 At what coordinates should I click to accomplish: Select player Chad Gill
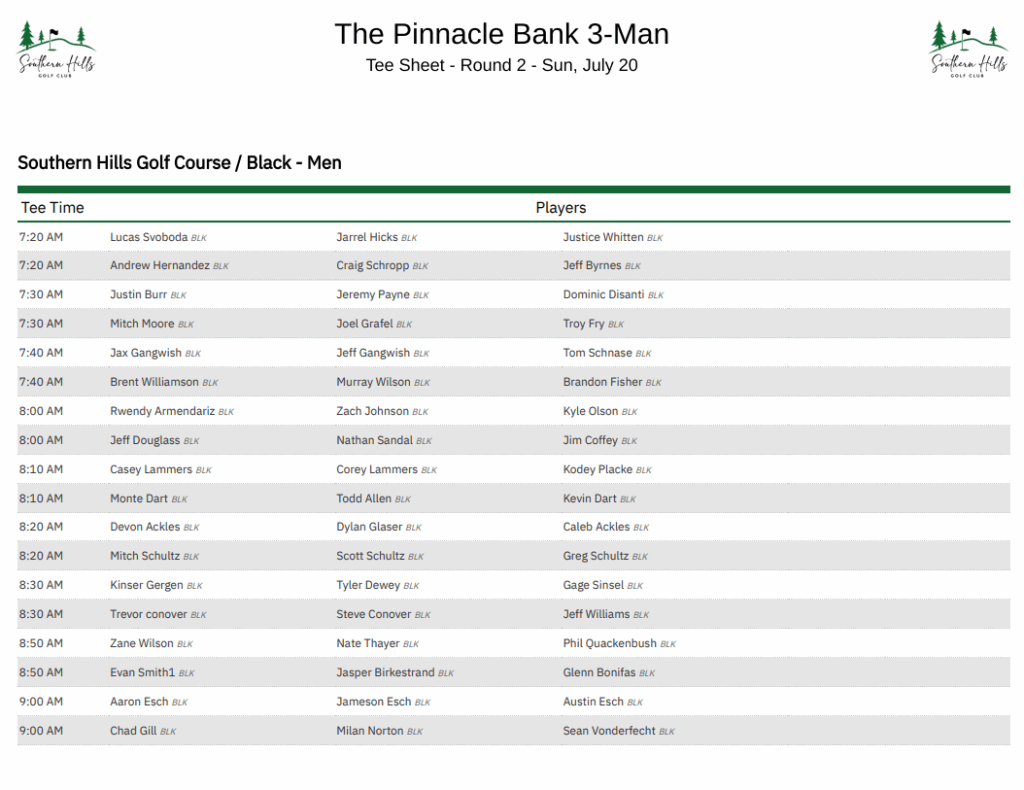(133, 731)
